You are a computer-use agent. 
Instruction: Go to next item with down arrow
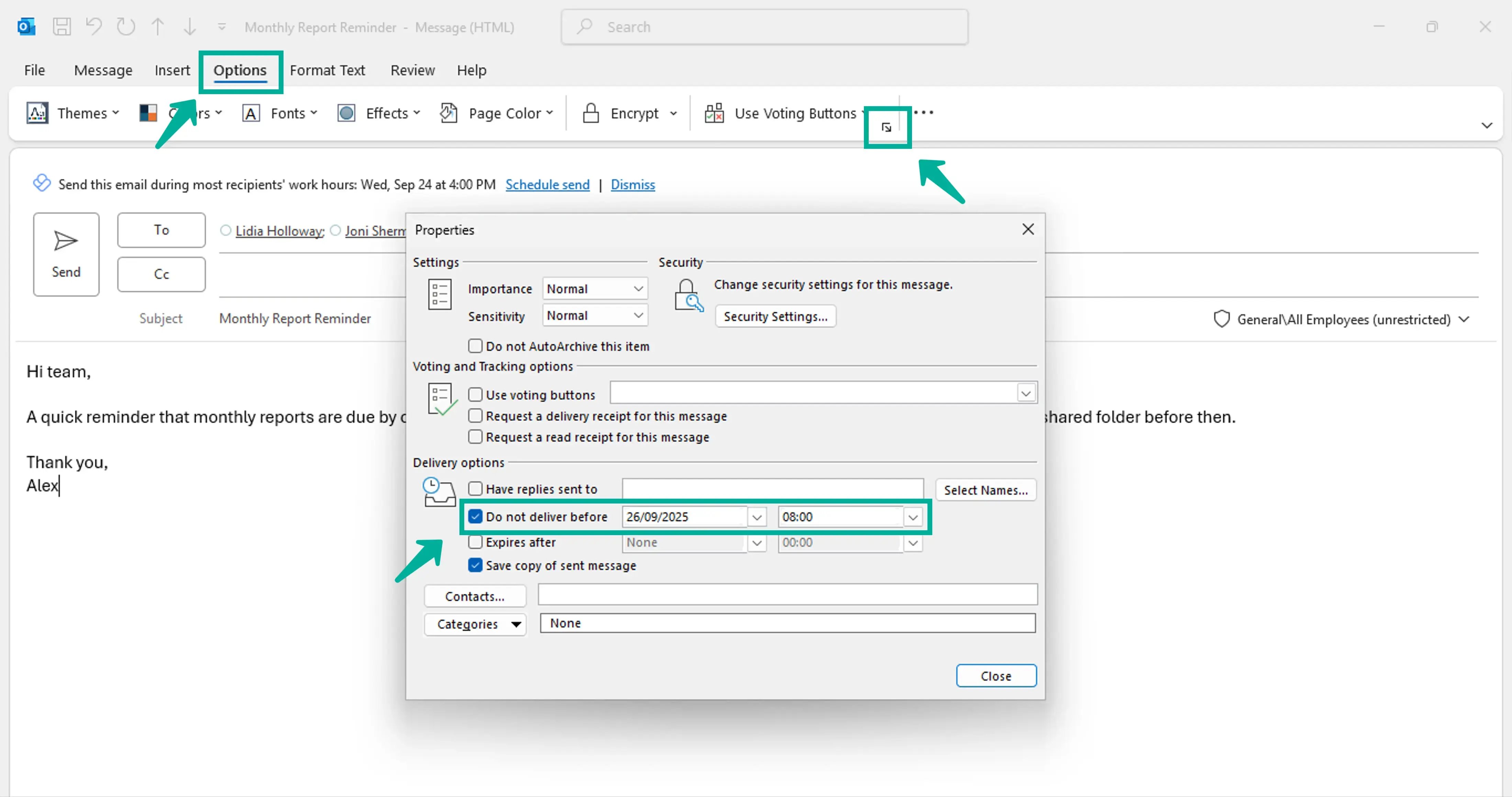pyautogui.click(x=190, y=27)
